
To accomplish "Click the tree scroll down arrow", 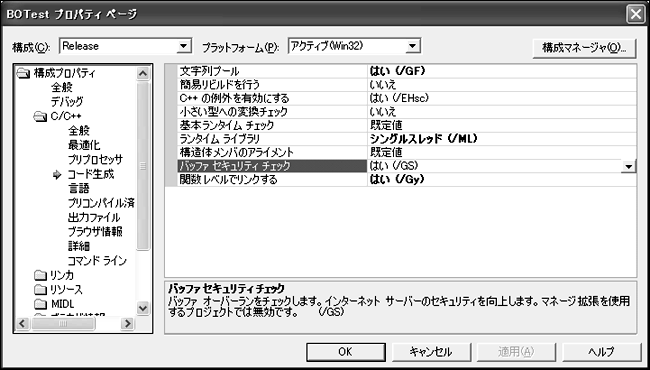I will point(143,307).
